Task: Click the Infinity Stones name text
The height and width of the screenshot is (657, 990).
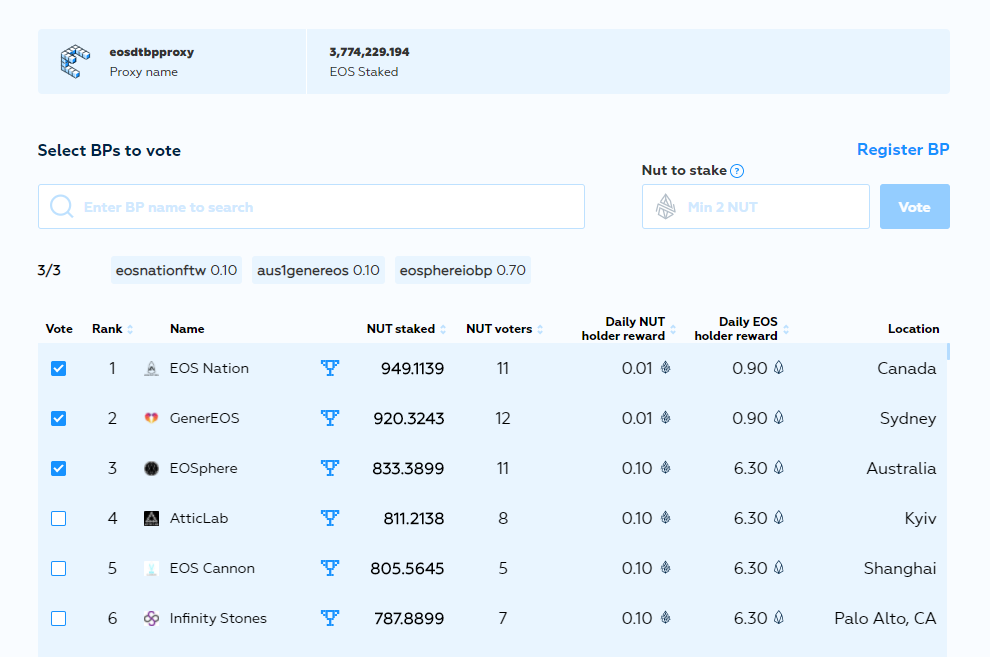Action: click(218, 618)
